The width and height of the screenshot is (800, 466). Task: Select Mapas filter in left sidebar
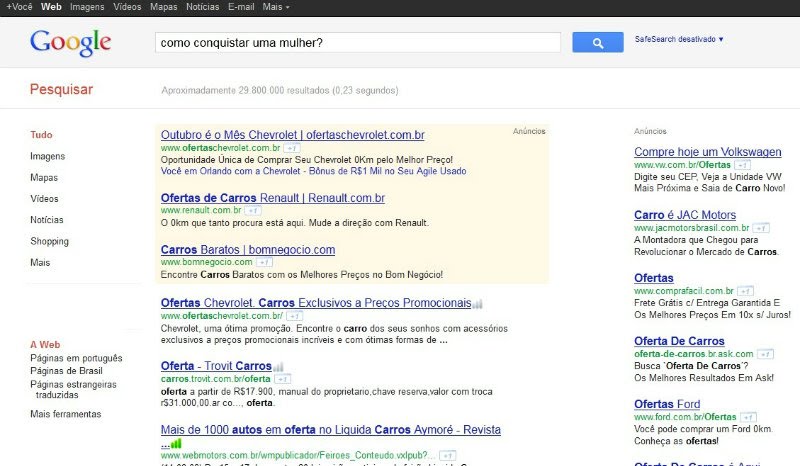(x=44, y=178)
